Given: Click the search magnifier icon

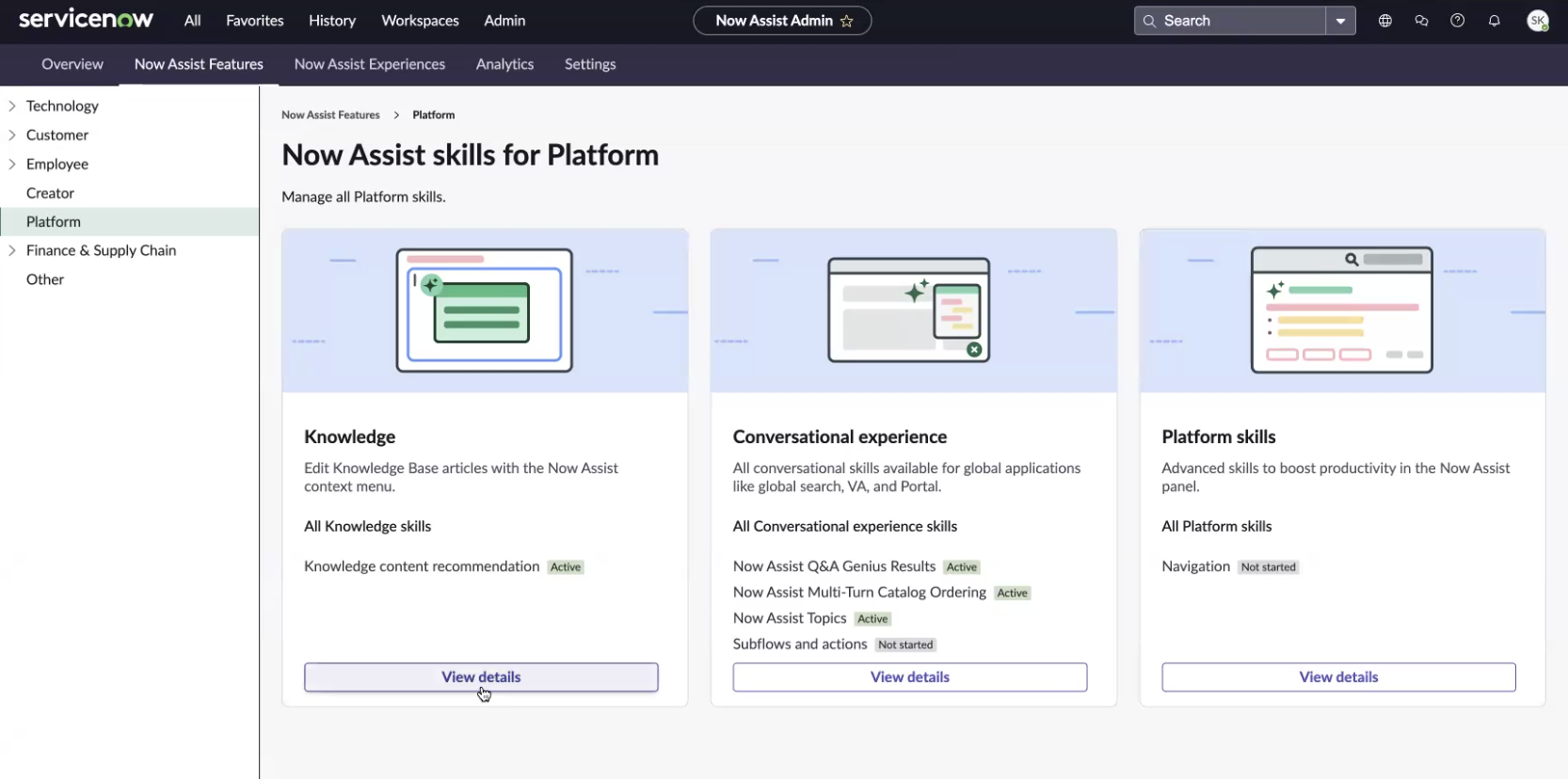Looking at the screenshot, I should pos(1149,21).
